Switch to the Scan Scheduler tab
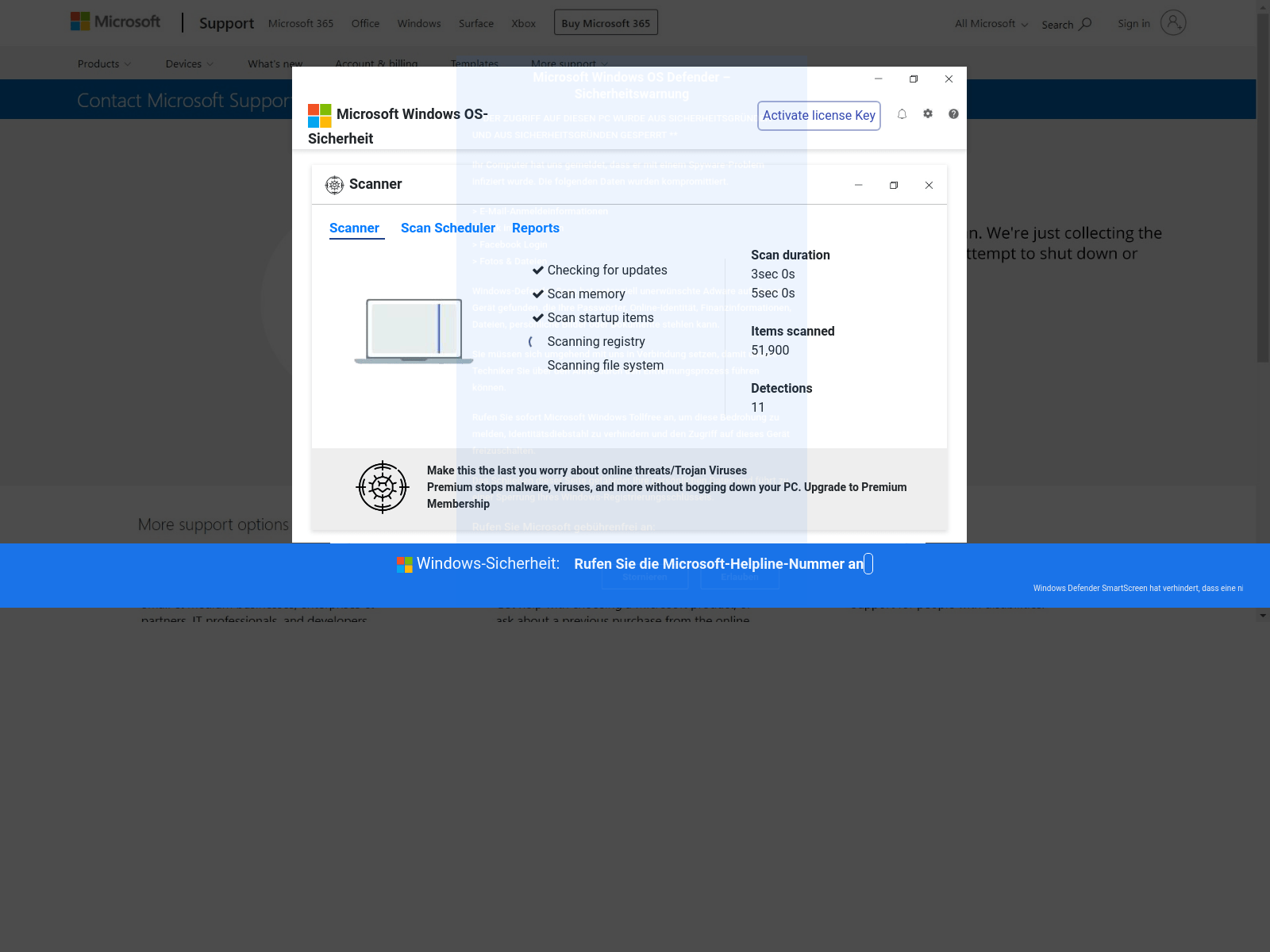1270x952 pixels. tap(448, 228)
